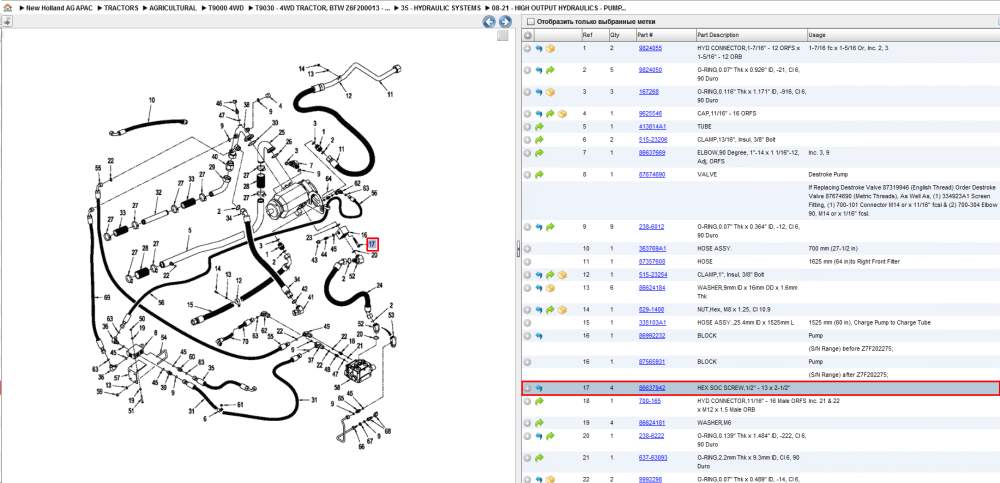The width and height of the screenshot is (1000, 483).
Task: Click the blue arrow in the 86637942 row
Action: point(539,388)
